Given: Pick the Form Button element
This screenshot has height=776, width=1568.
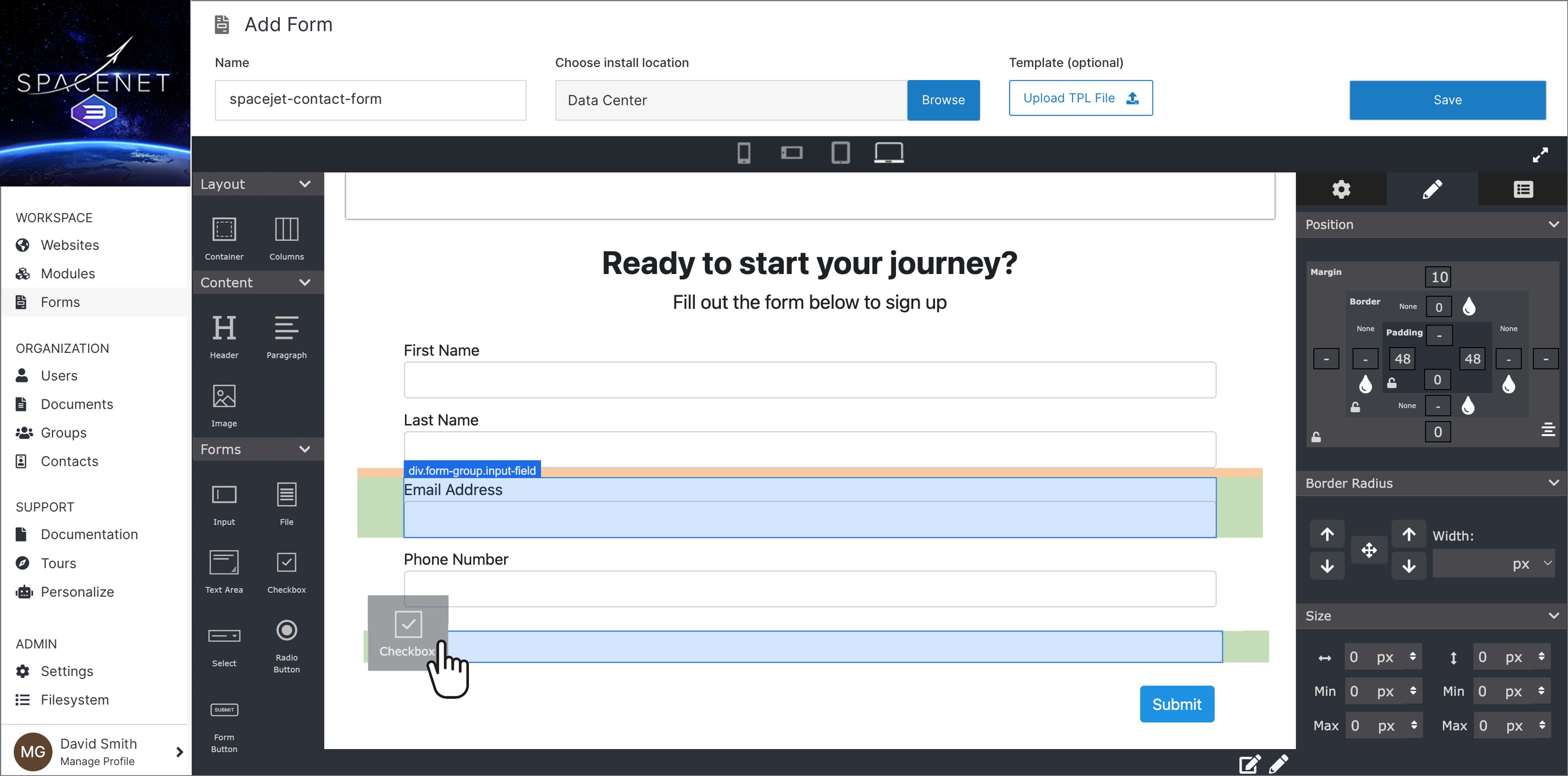Looking at the screenshot, I should point(224,728).
